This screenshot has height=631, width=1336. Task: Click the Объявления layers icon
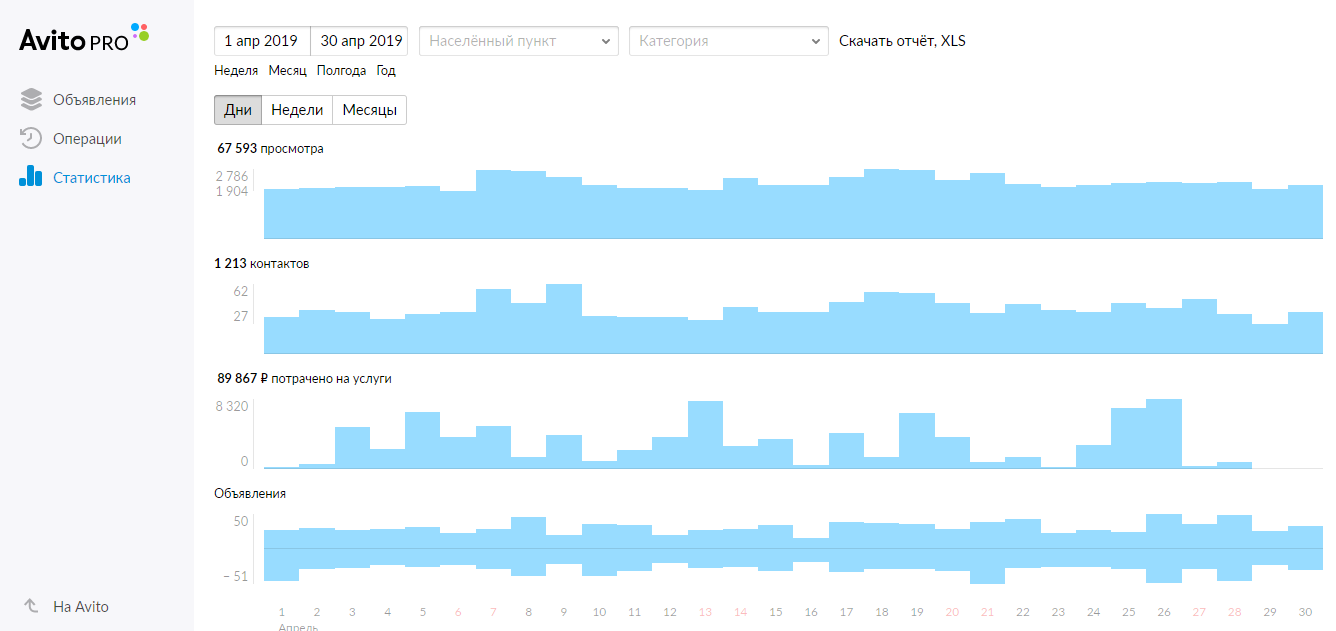pos(31,100)
